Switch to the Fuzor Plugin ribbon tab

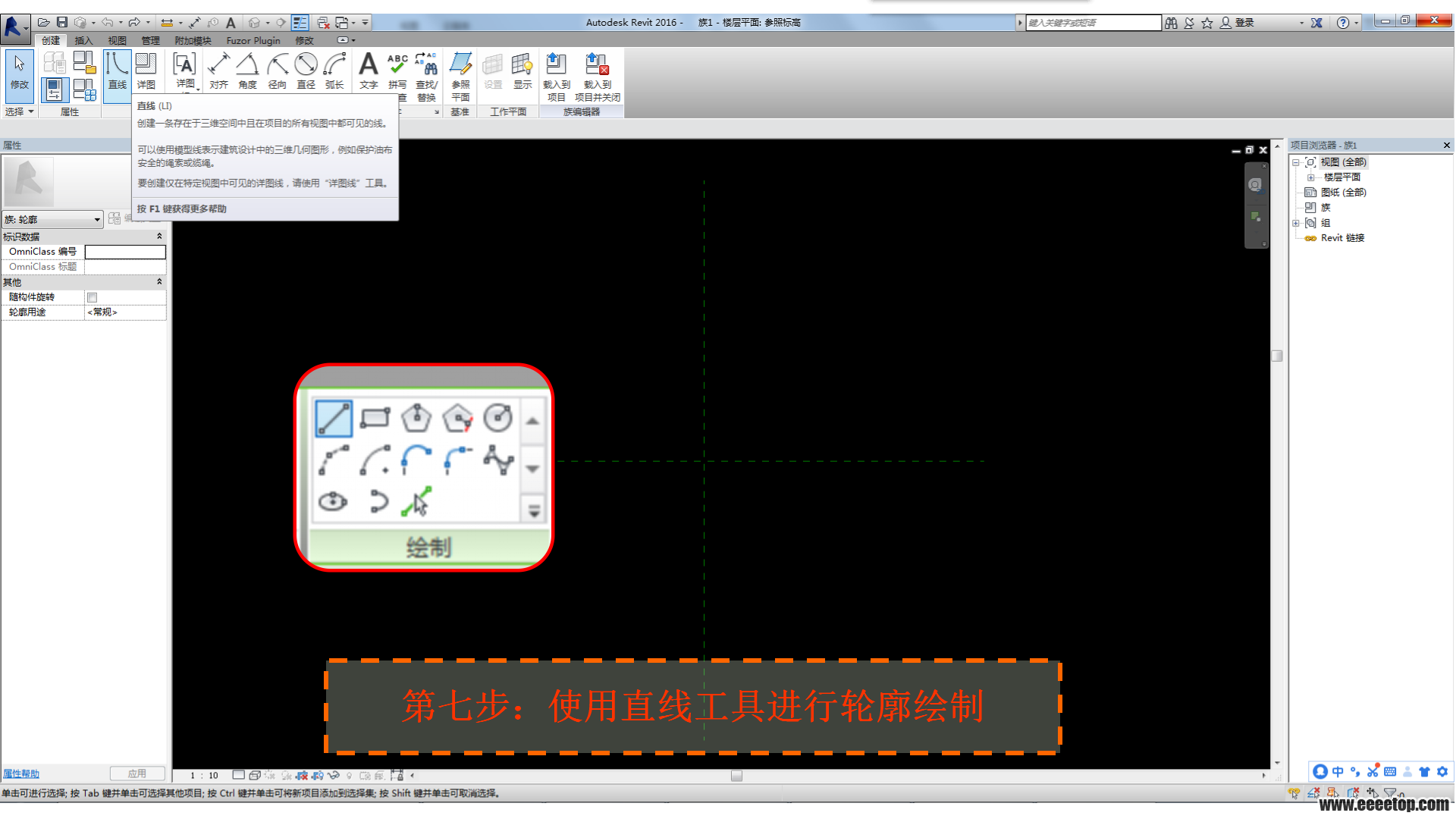[253, 40]
